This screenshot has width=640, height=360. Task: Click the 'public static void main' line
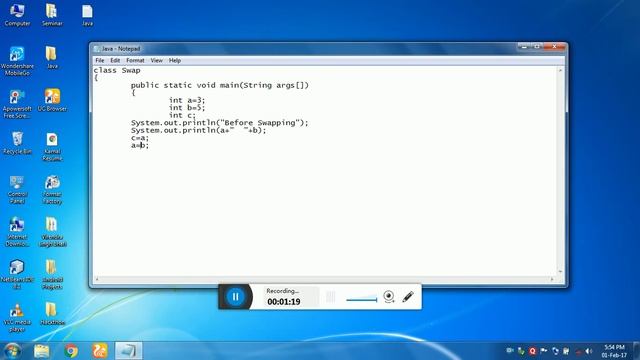click(220, 85)
